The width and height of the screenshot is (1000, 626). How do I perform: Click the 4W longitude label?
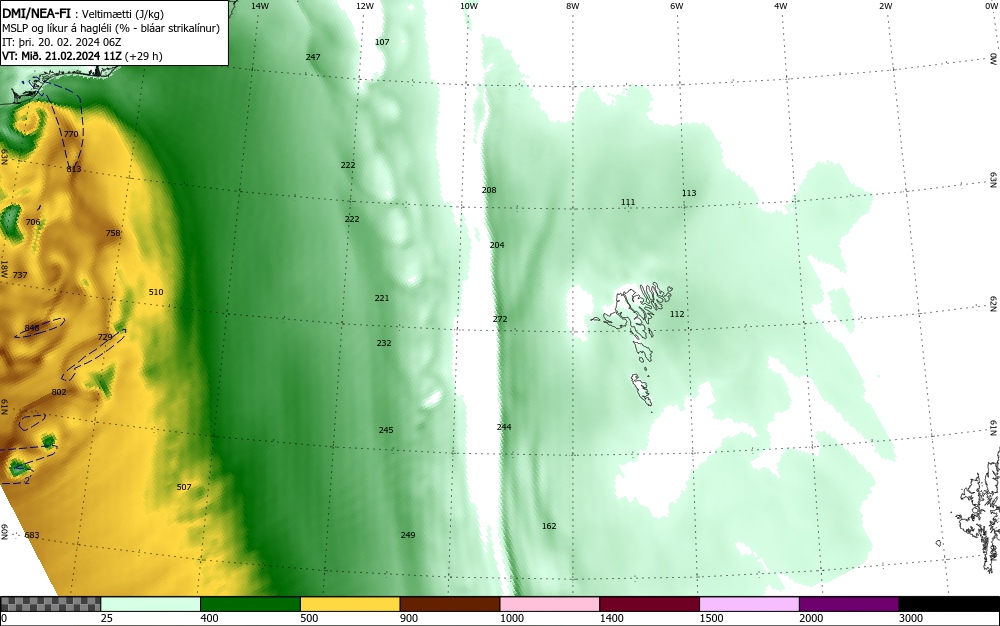[781, 6]
